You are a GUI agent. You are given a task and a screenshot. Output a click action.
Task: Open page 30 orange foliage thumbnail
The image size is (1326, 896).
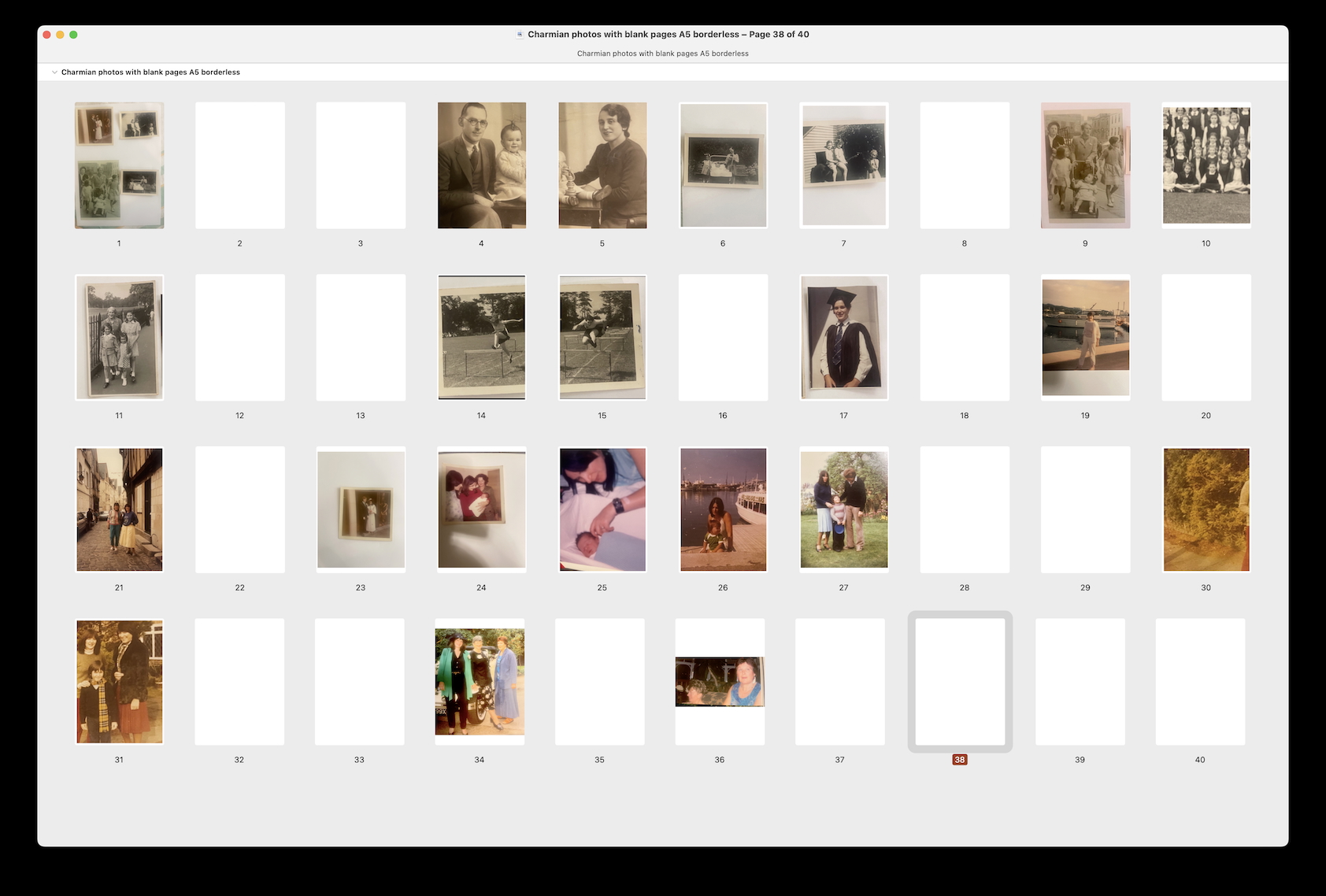(x=1206, y=509)
